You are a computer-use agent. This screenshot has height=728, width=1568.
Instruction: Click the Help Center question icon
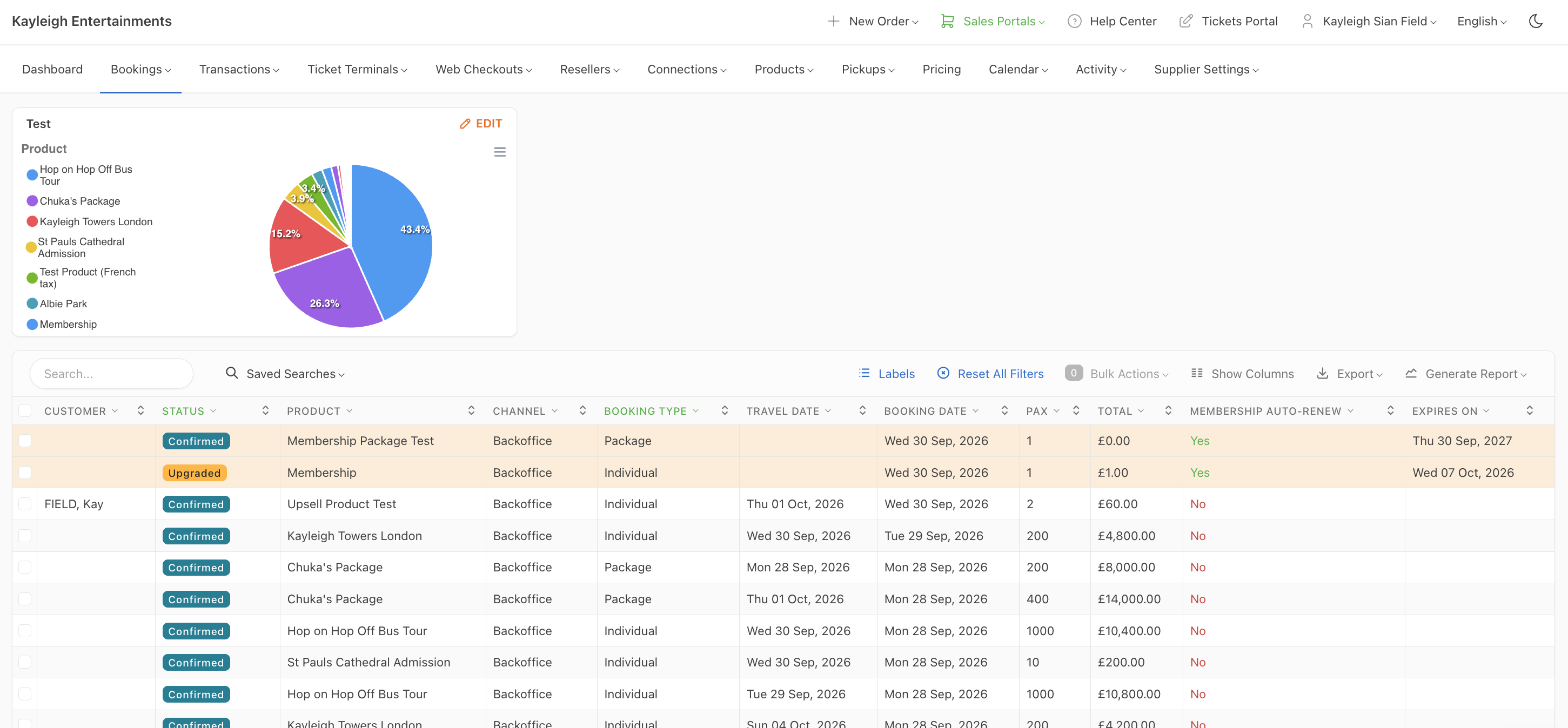coord(1074,21)
